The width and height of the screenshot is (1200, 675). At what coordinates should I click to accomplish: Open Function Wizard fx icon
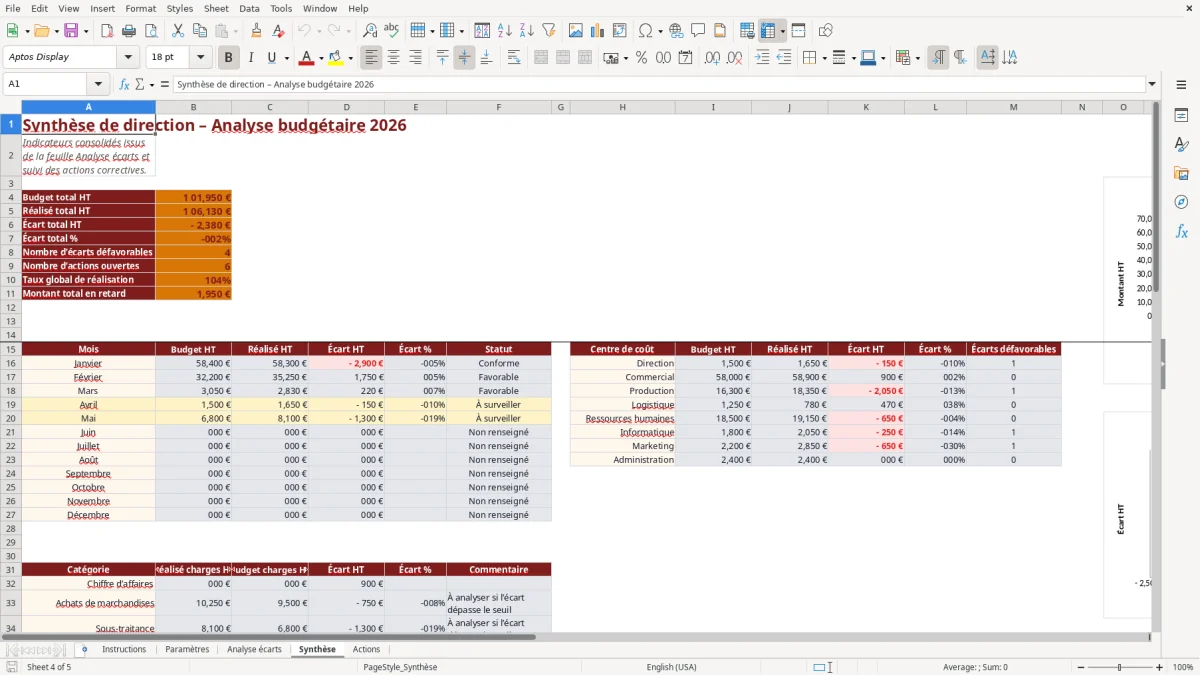click(x=124, y=84)
